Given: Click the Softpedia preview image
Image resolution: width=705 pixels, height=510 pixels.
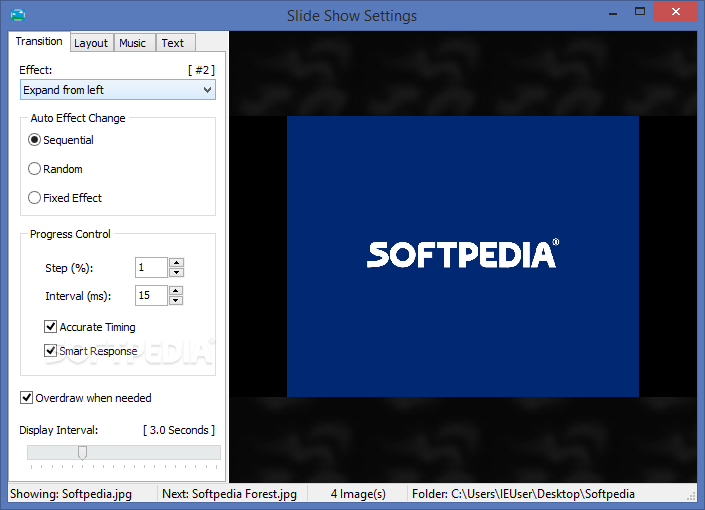Looking at the screenshot, I should tap(463, 256).
